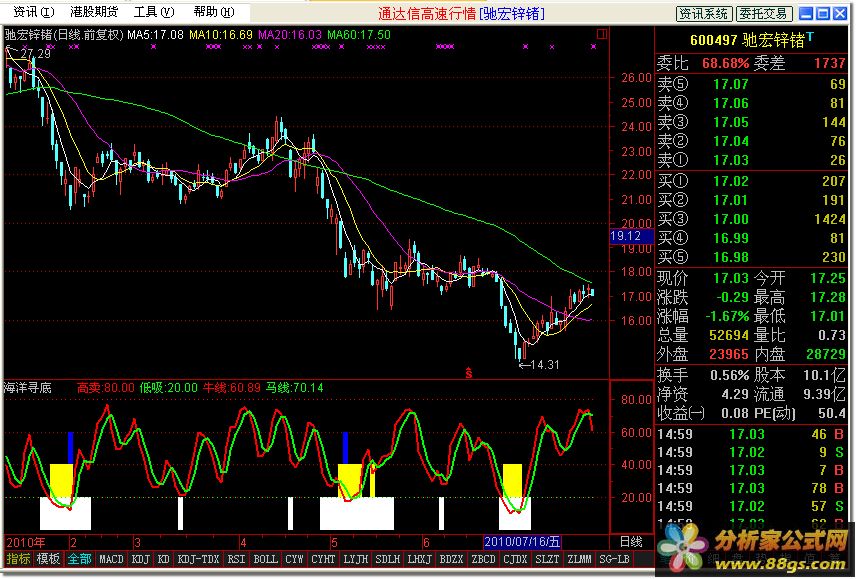Select the 指标 tab

[18, 559]
